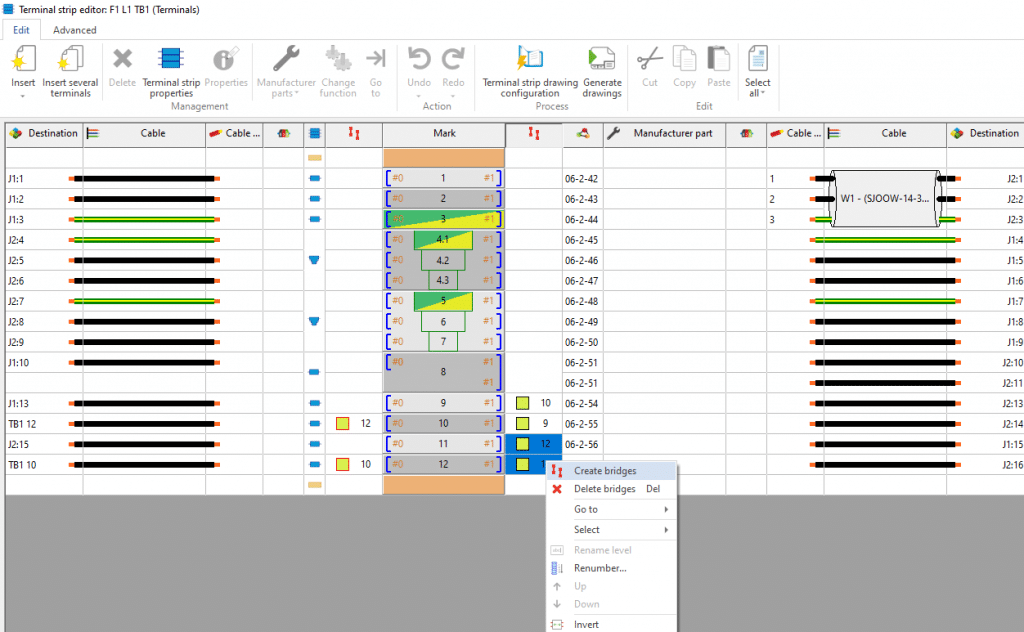Image resolution: width=1024 pixels, height=632 pixels.
Task: Click the Undo icon
Action: click(x=419, y=61)
